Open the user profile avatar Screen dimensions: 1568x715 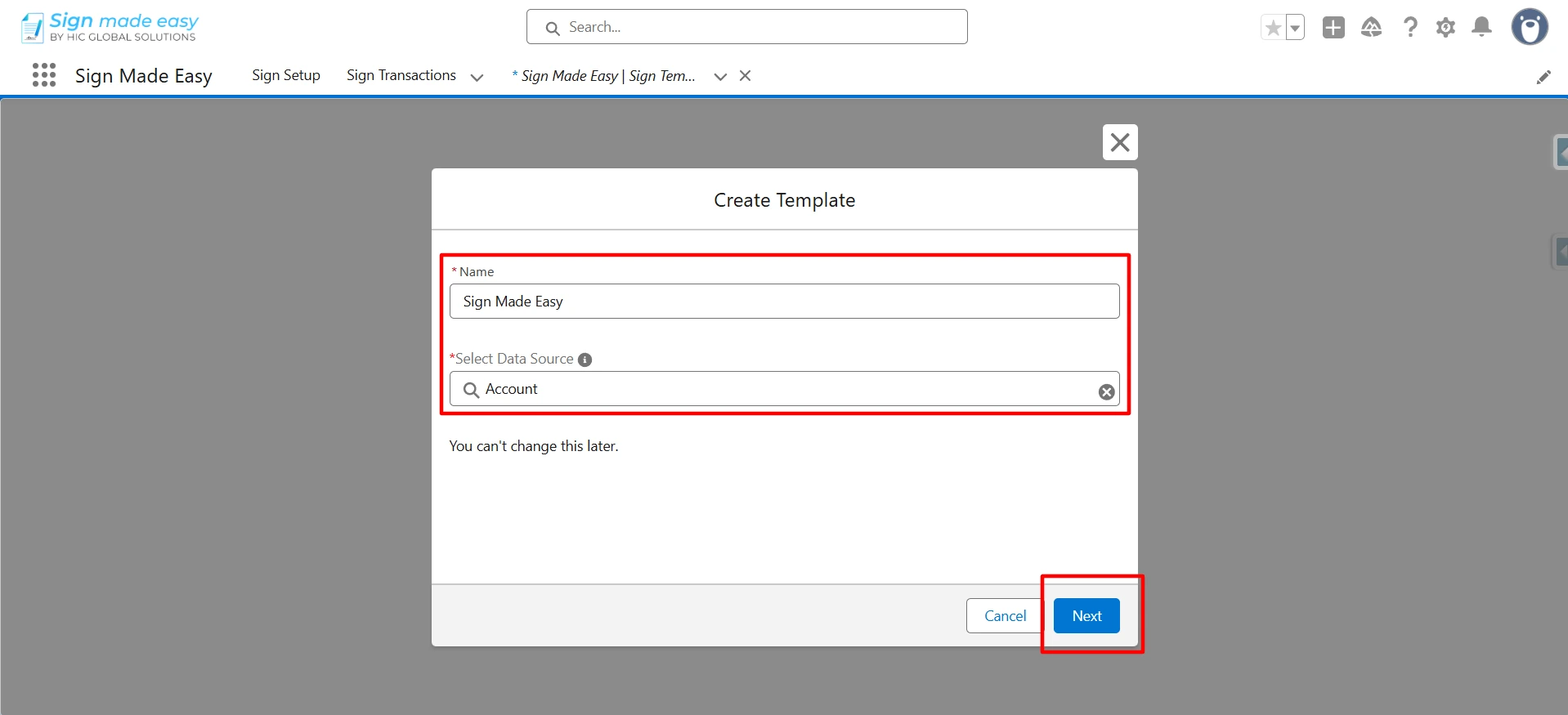[x=1530, y=27]
